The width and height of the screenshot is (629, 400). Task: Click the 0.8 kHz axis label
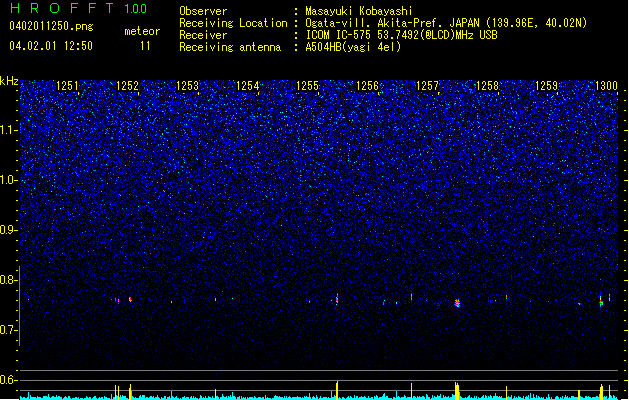point(8,280)
